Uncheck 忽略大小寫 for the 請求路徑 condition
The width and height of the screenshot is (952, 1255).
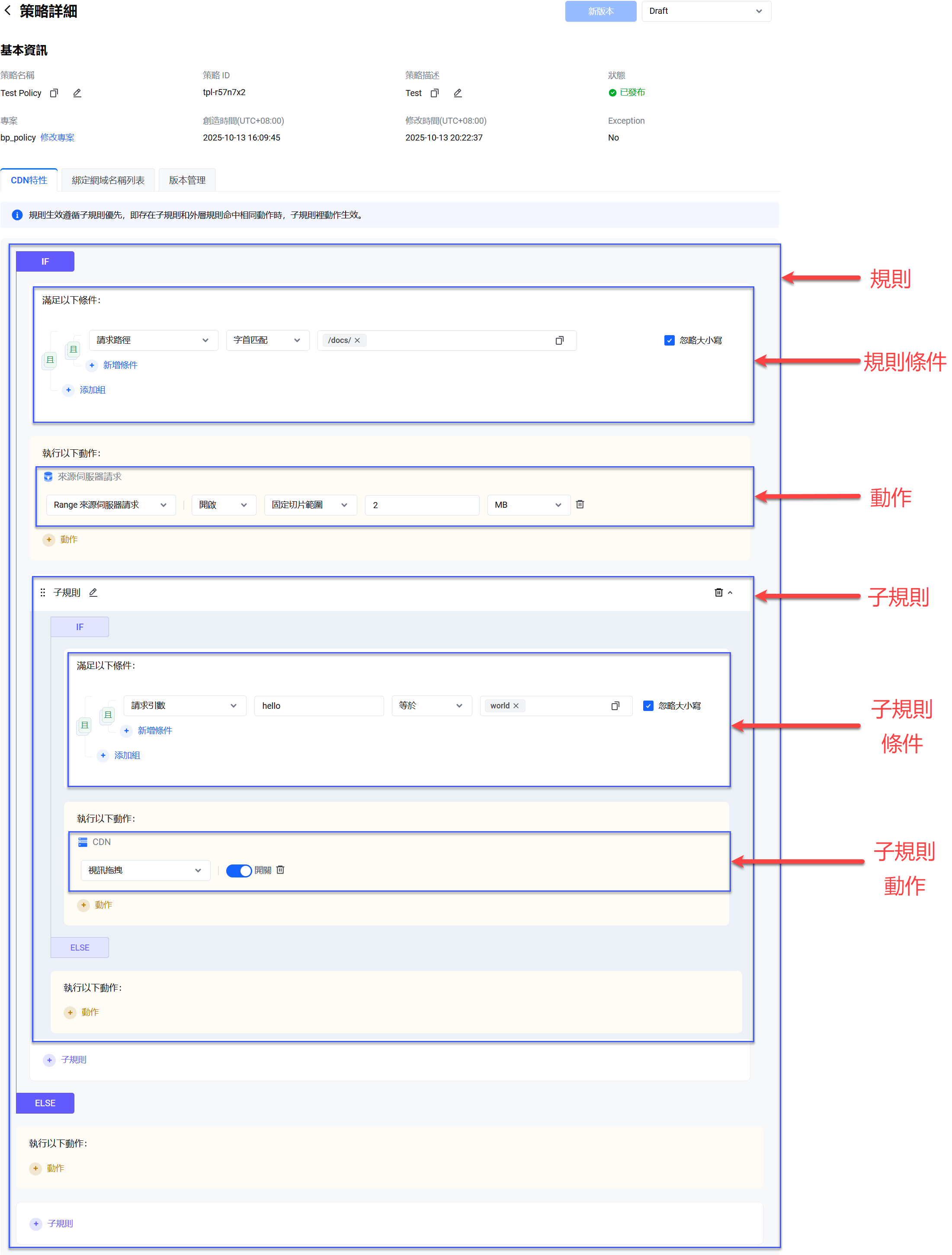(670, 340)
